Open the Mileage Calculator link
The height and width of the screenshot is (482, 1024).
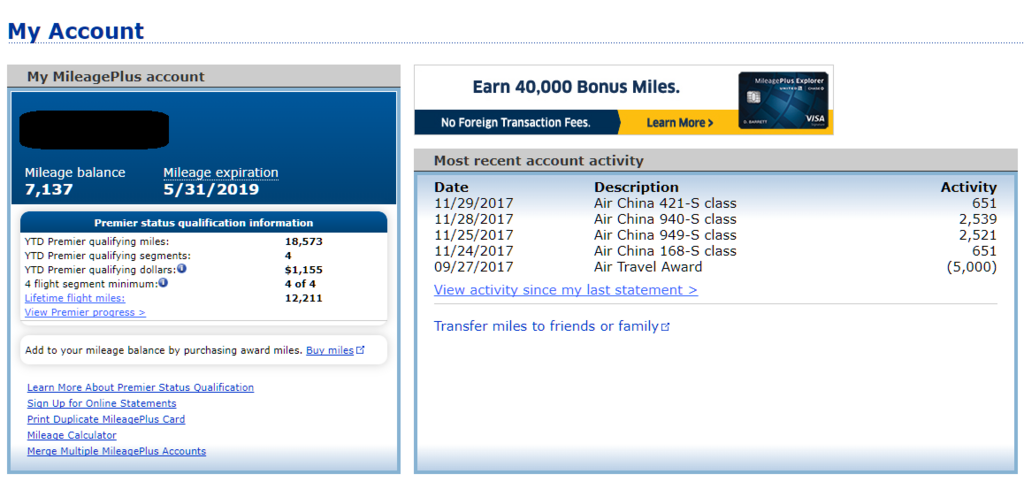(x=72, y=435)
